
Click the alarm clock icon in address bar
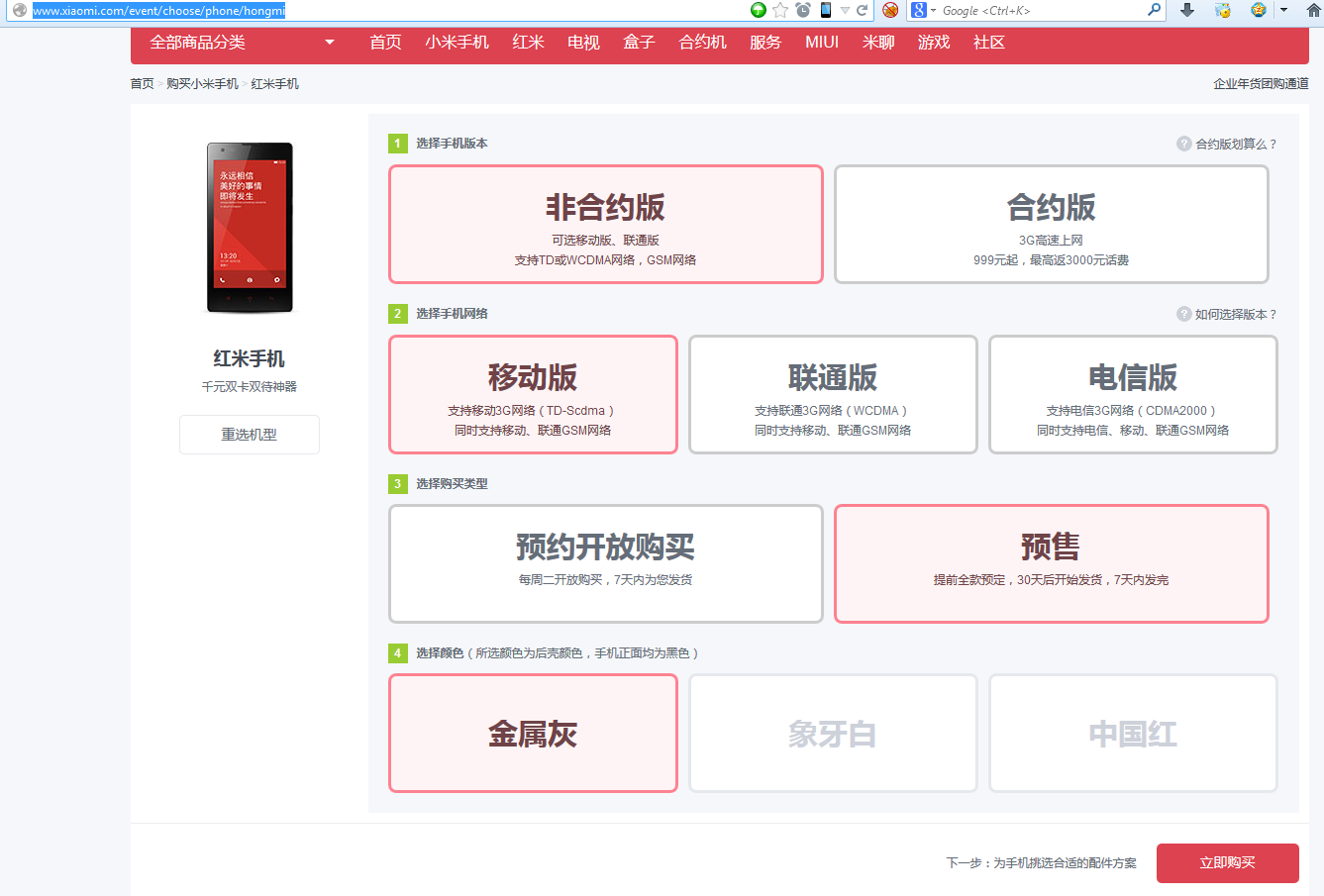point(803,10)
